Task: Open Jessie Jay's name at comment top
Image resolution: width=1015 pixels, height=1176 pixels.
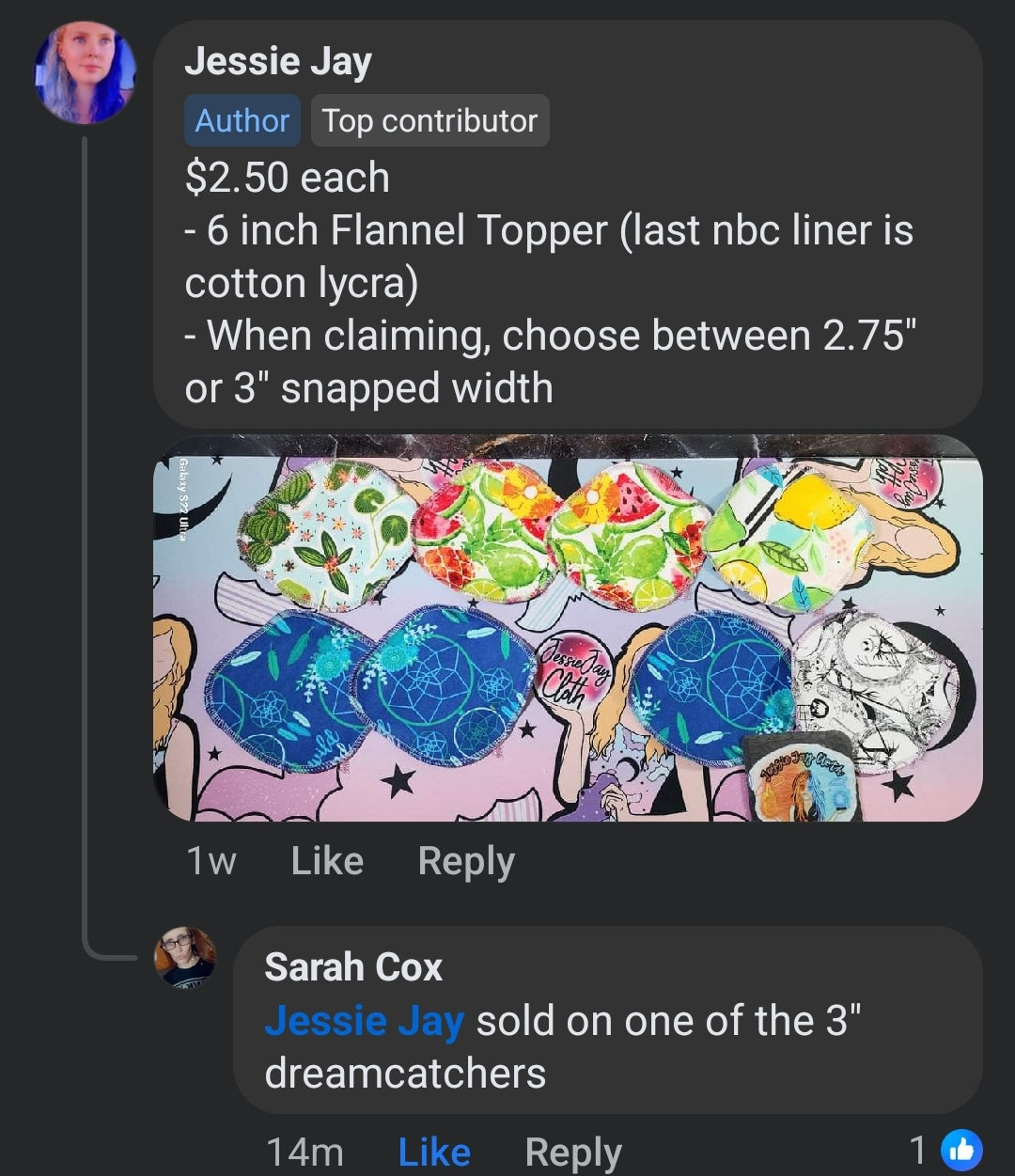Action: tap(278, 61)
